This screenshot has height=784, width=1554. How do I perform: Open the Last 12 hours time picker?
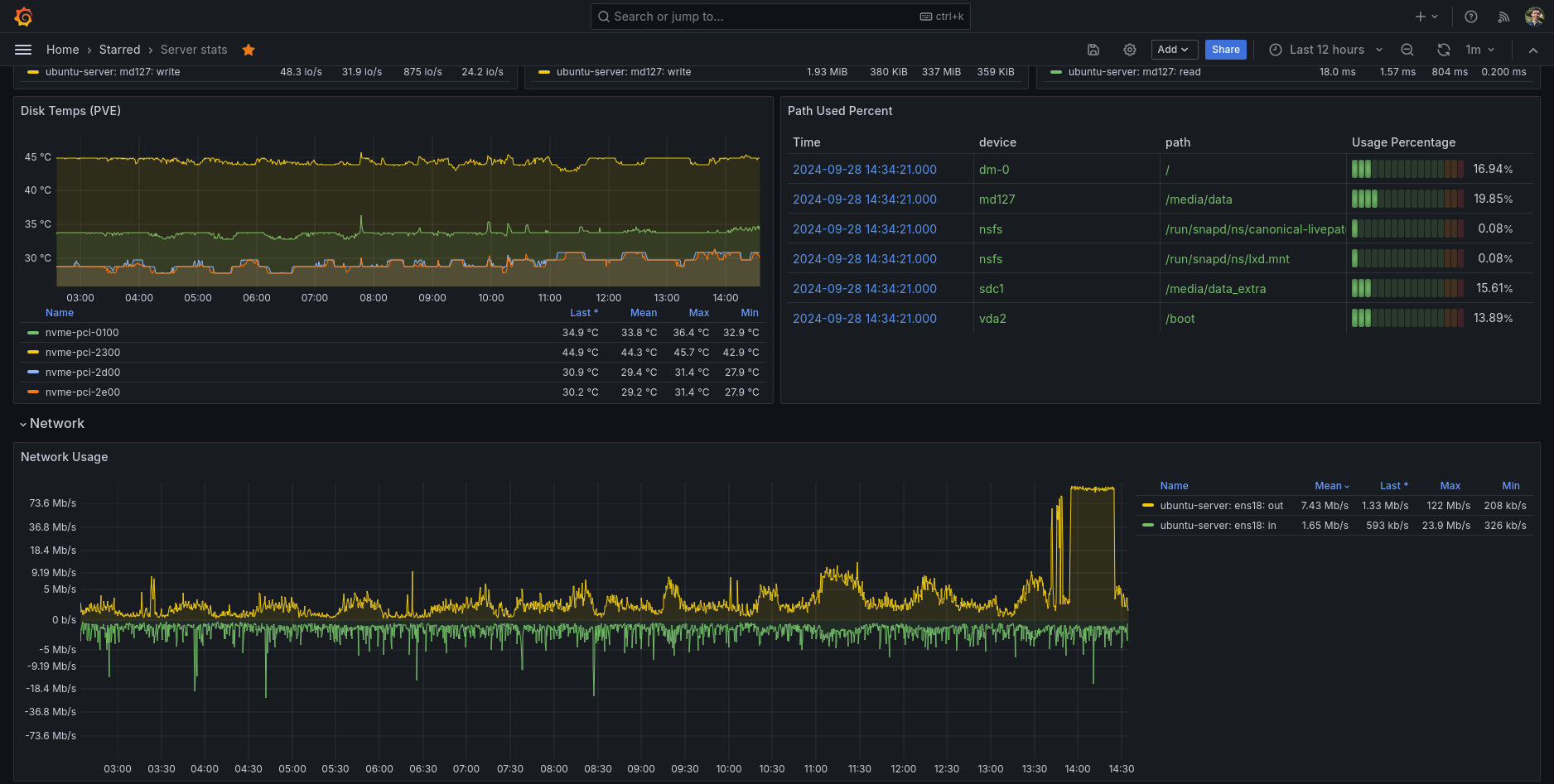(x=1325, y=50)
